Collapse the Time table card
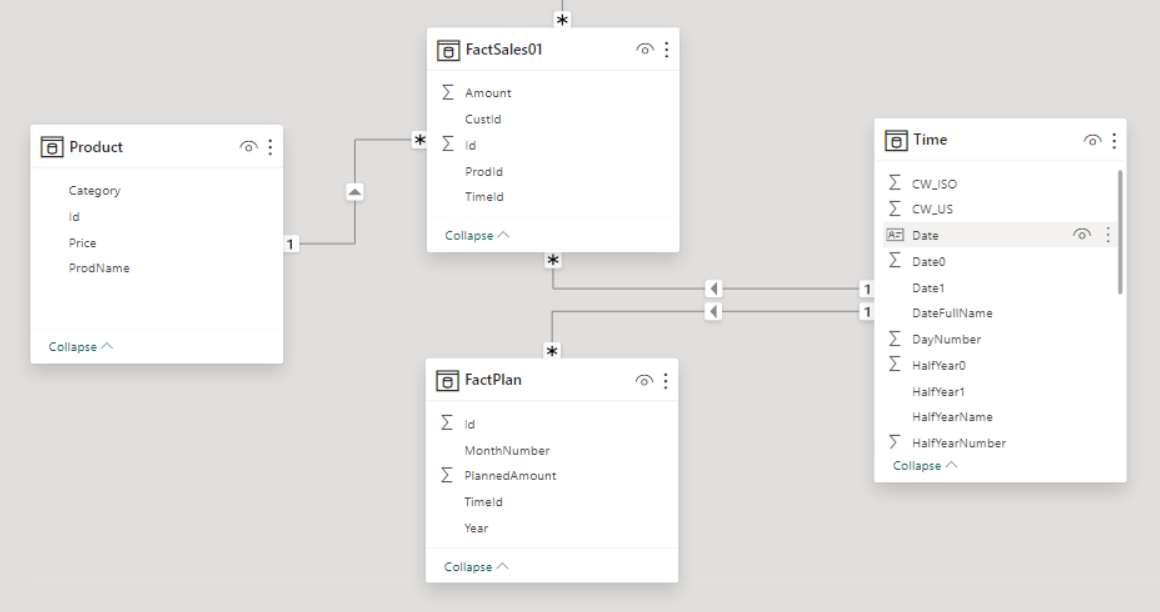 tap(924, 466)
